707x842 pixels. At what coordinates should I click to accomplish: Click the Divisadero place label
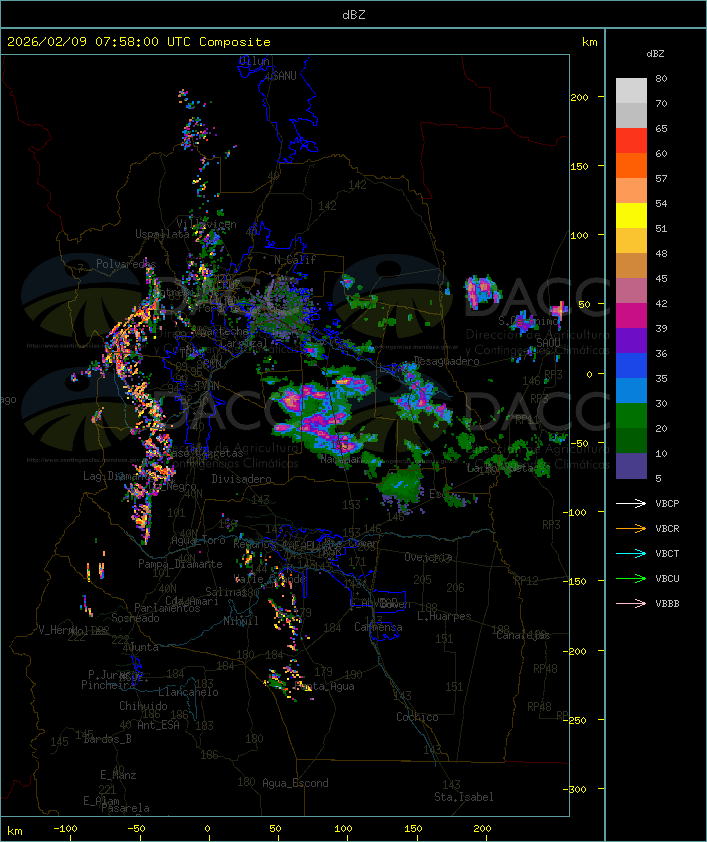241,478
